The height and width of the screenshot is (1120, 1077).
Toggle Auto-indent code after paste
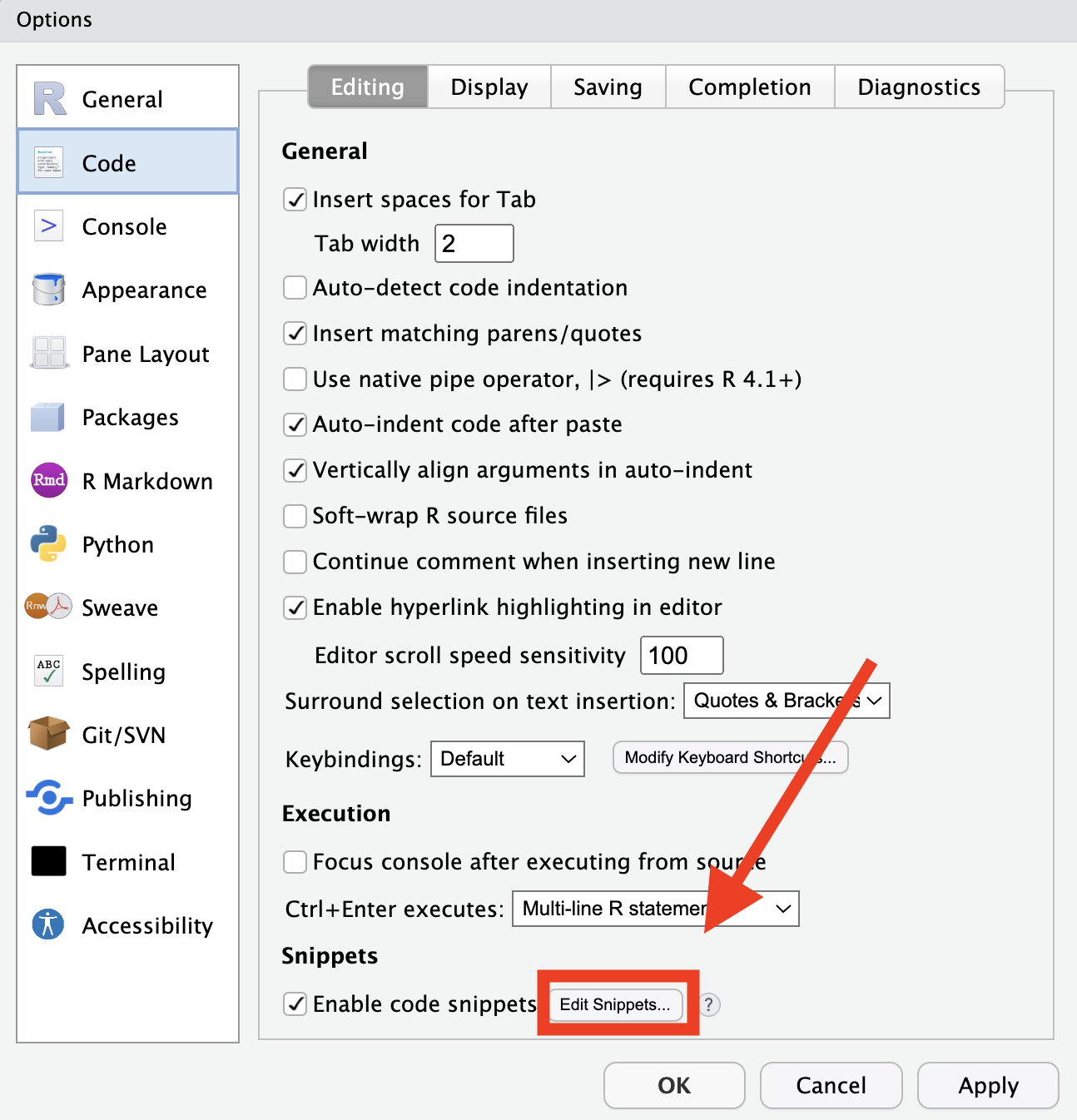(x=295, y=424)
